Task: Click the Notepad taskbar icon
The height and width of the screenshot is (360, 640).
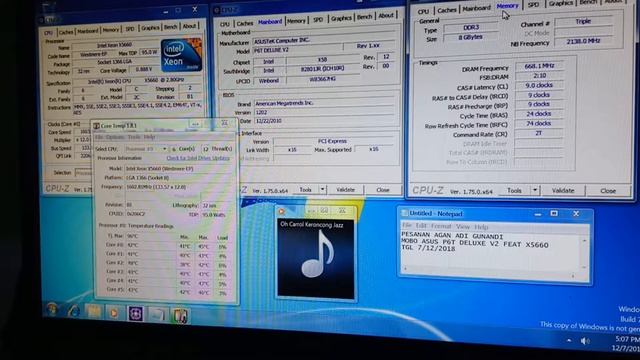Action: [x=157, y=315]
